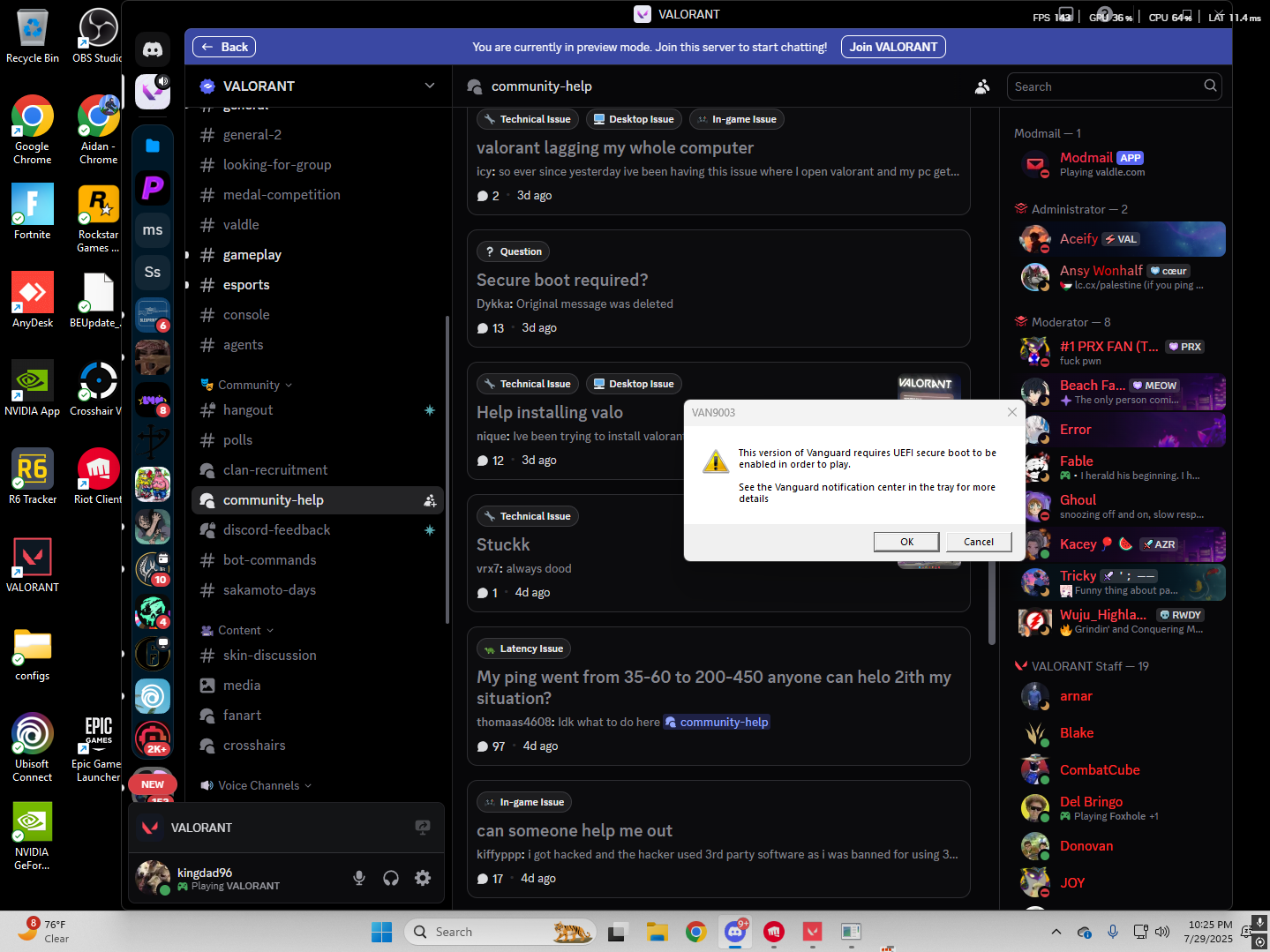Viewport: 1270px width, 952px height.
Task: Open Discord direct messages home icon
Action: (153, 50)
